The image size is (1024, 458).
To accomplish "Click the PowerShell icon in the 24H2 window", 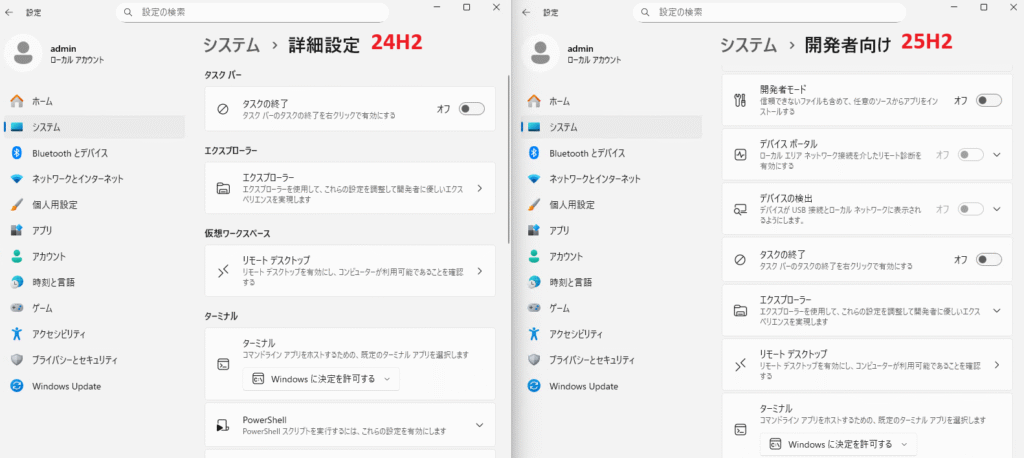I will (x=224, y=425).
